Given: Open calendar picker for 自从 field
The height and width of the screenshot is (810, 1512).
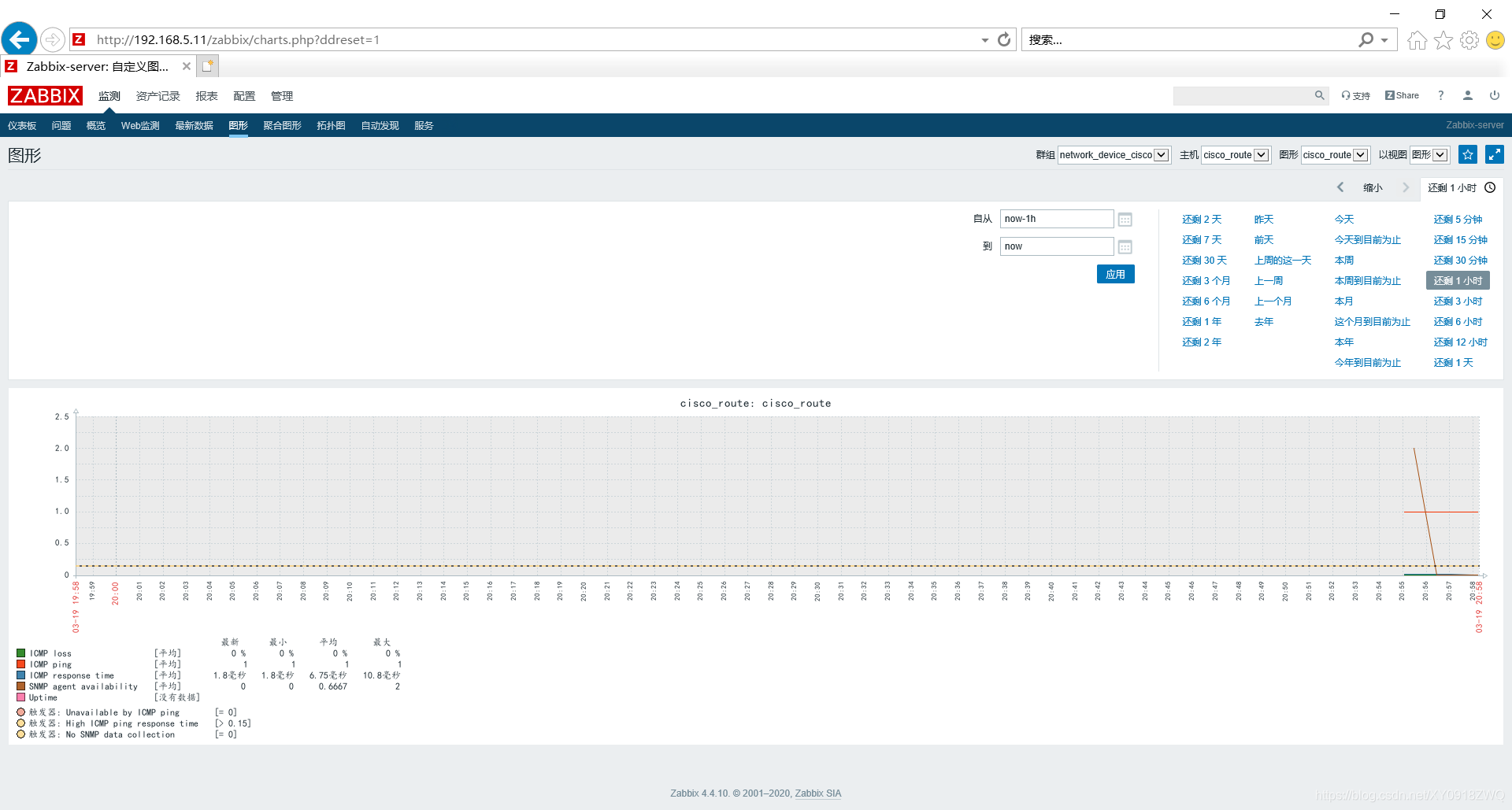Looking at the screenshot, I should pyautogui.click(x=1125, y=219).
